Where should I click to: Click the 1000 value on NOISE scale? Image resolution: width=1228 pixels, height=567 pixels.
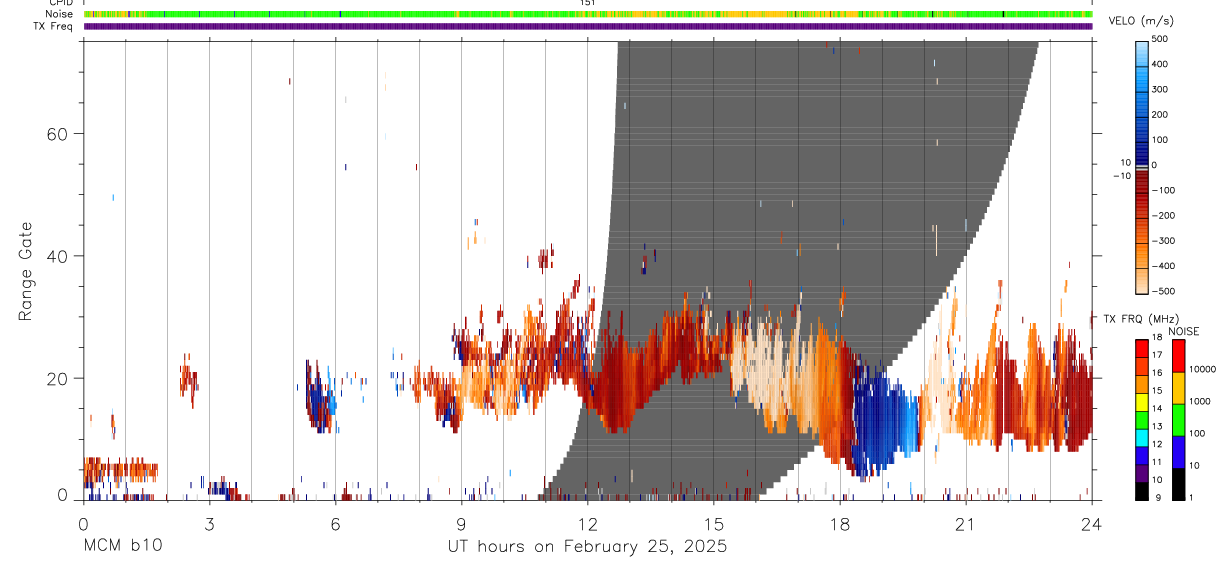tap(1199, 401)
